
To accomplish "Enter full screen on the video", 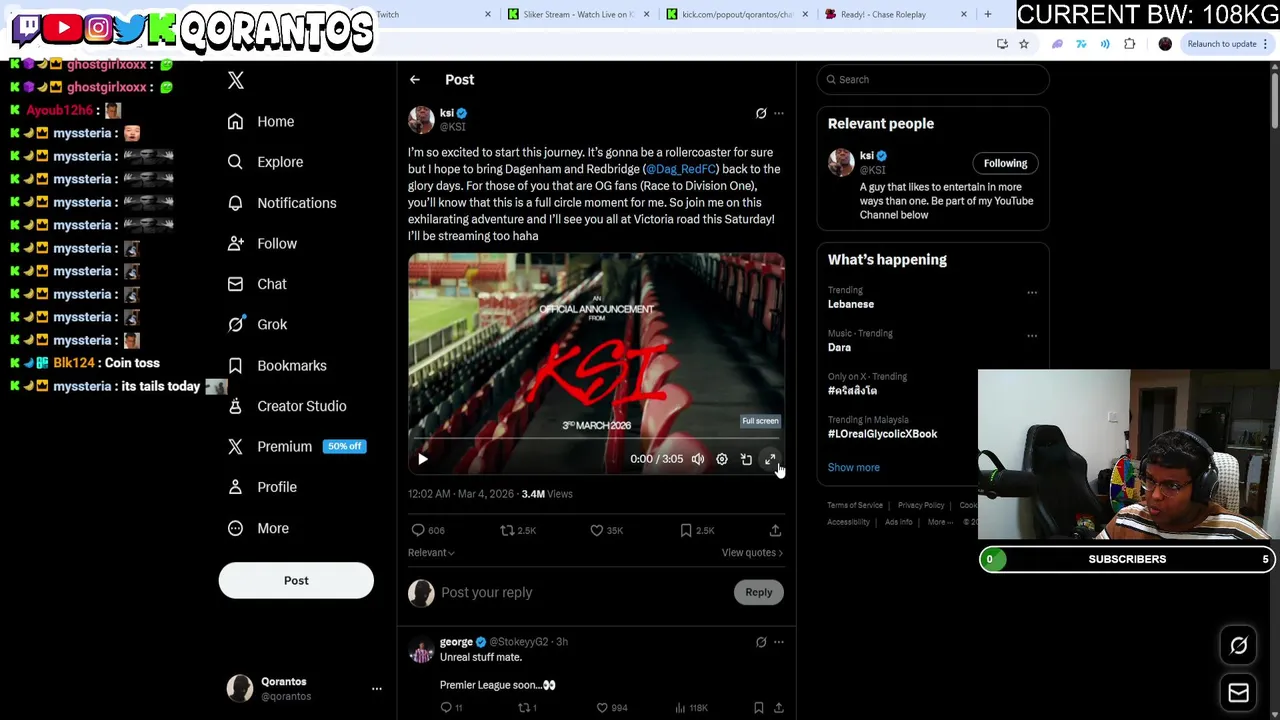I will pos(770,459).
